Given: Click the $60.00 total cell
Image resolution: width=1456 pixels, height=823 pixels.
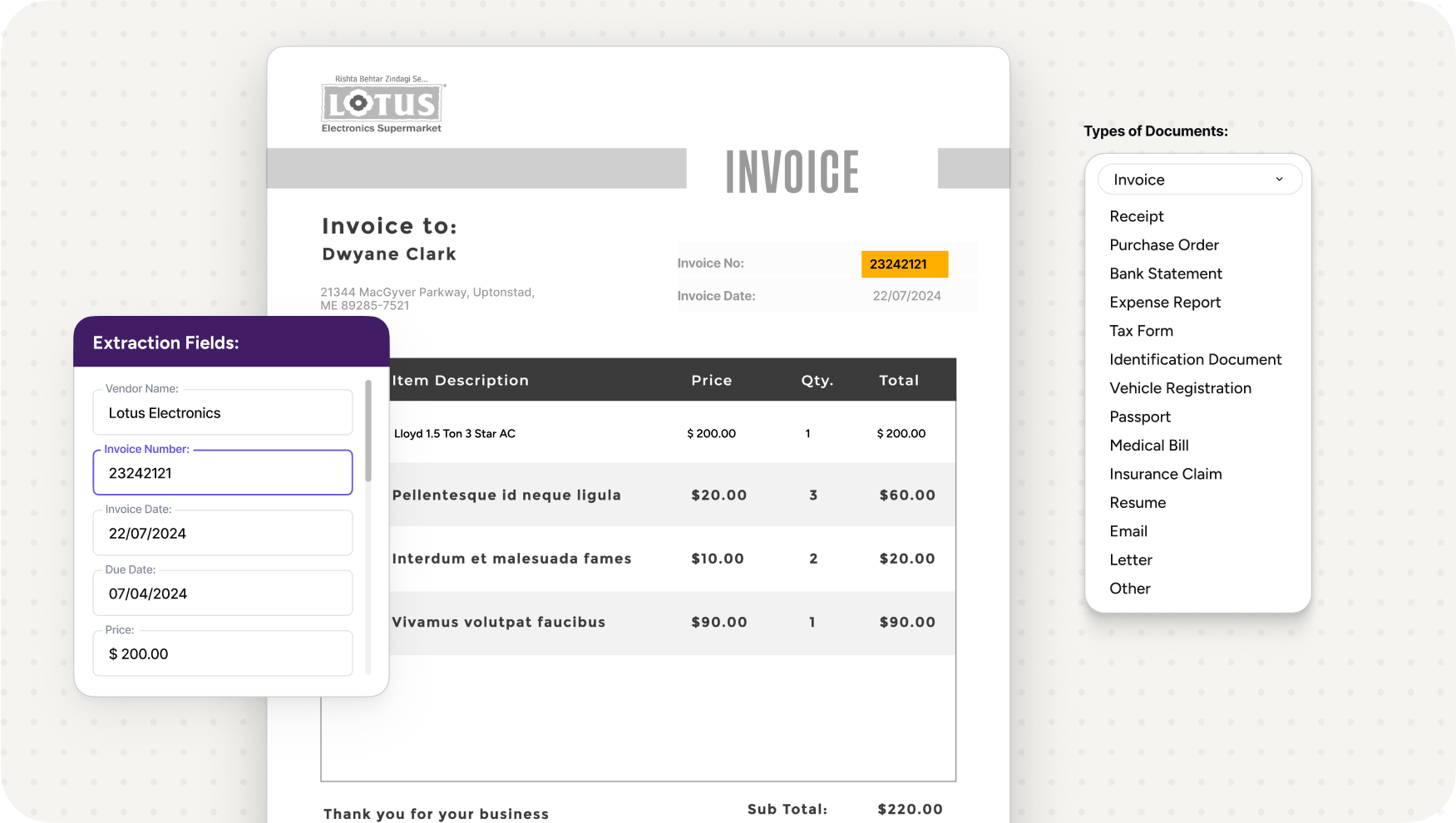Looking at the screenshot, I should 907,495.
